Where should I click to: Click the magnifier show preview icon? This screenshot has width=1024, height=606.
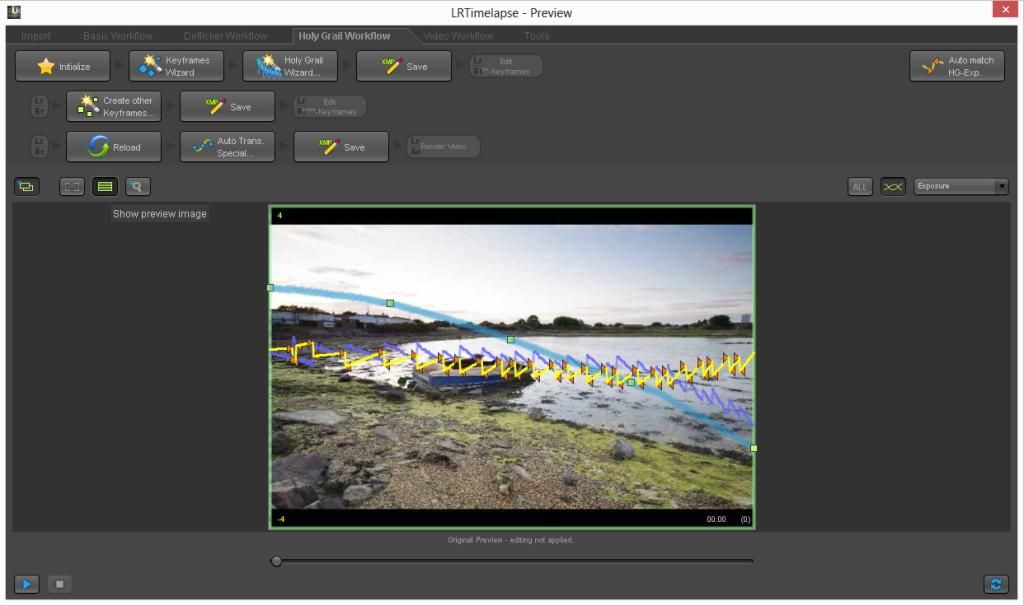137,187
